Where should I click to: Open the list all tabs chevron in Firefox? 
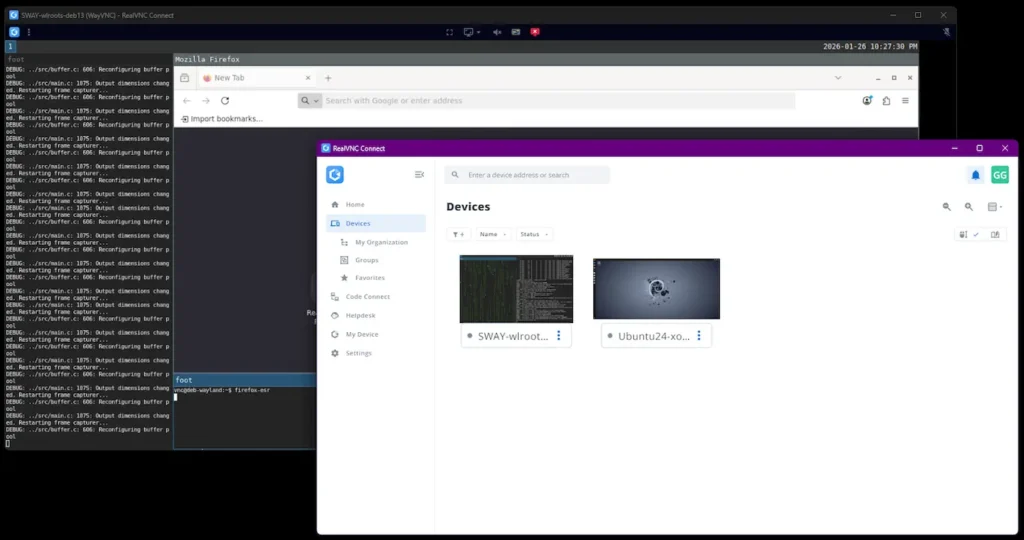pyautogui.click(x=838, y=78)
